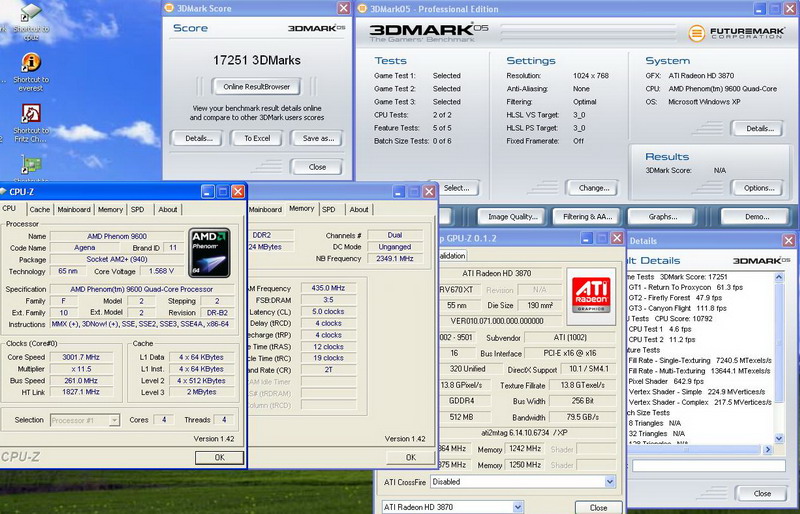Switch to the Cache tab in CPU-Z
Screen dimensions: 800x514
40,209
